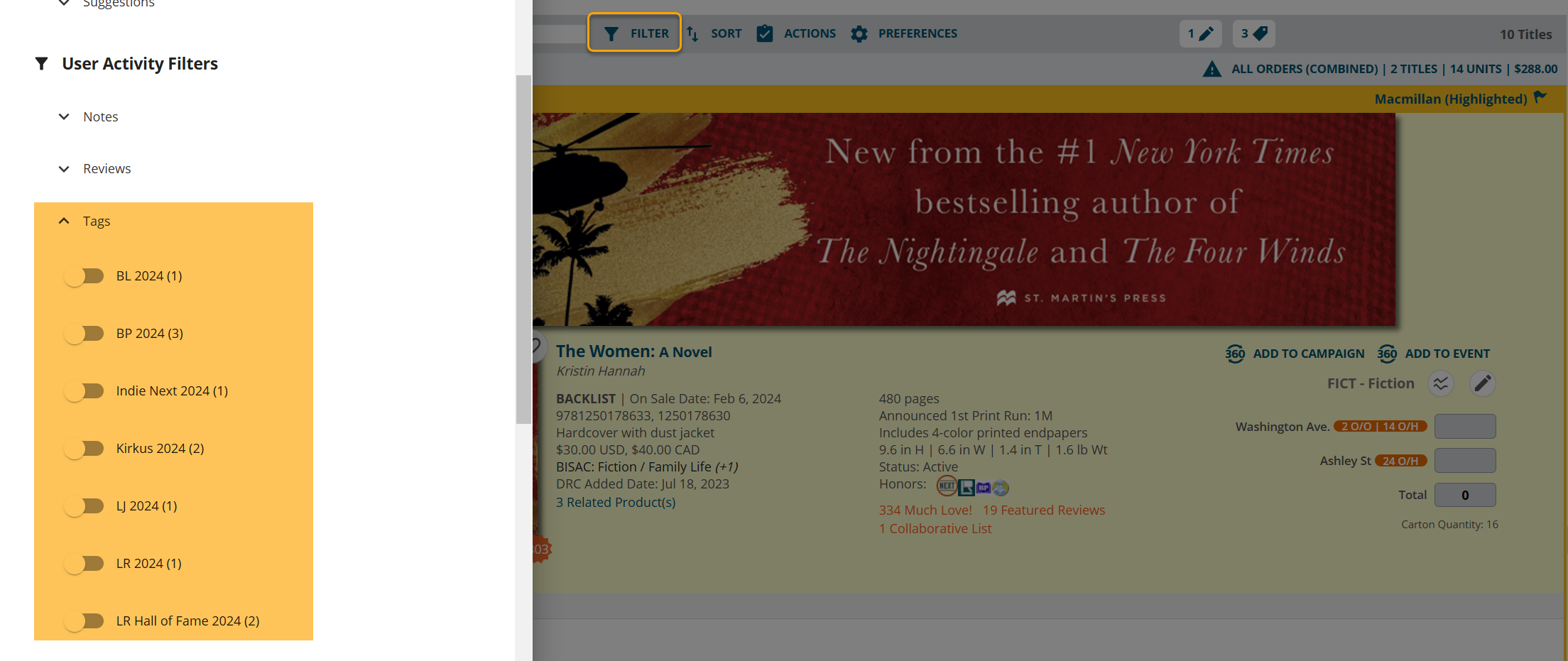This screenshot has width=1568, height=661.
Task: Open the 3 Related Product(s) link
Action: (x=616, y=503)
